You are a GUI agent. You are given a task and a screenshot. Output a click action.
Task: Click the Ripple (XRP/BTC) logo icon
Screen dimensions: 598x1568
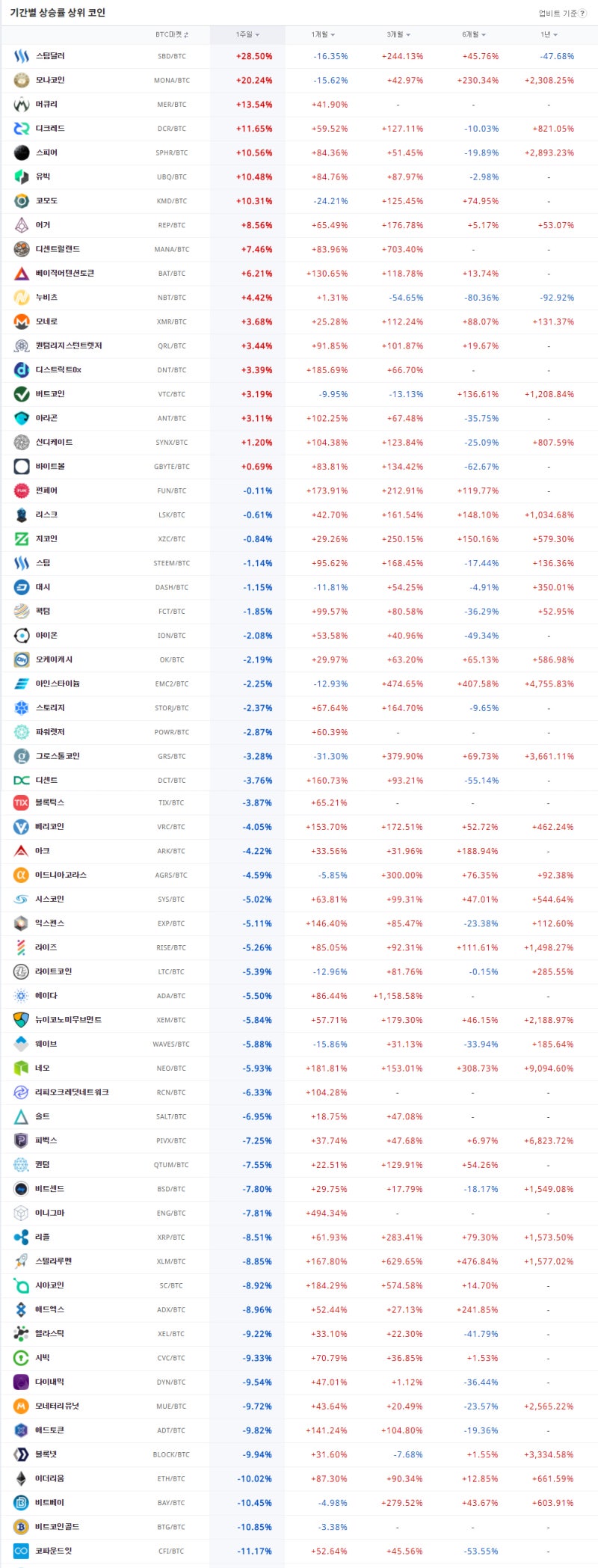click(22, 1237)
